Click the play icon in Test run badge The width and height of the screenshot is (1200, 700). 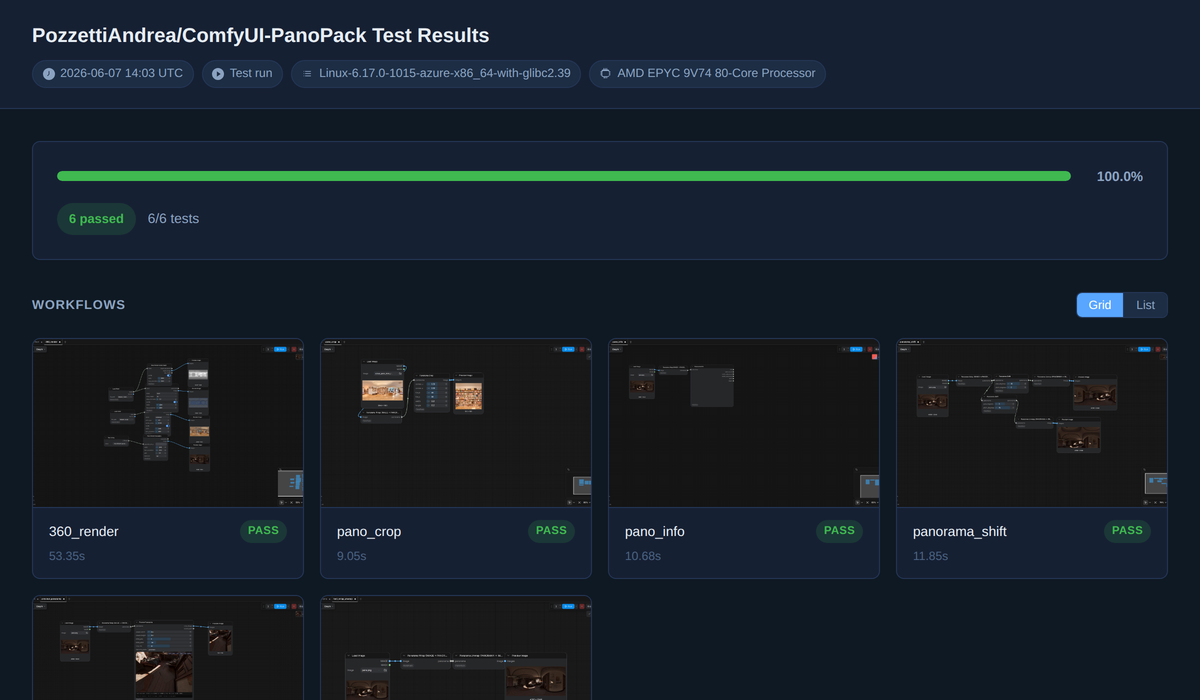pyautogui.click(x=218, y=74)
